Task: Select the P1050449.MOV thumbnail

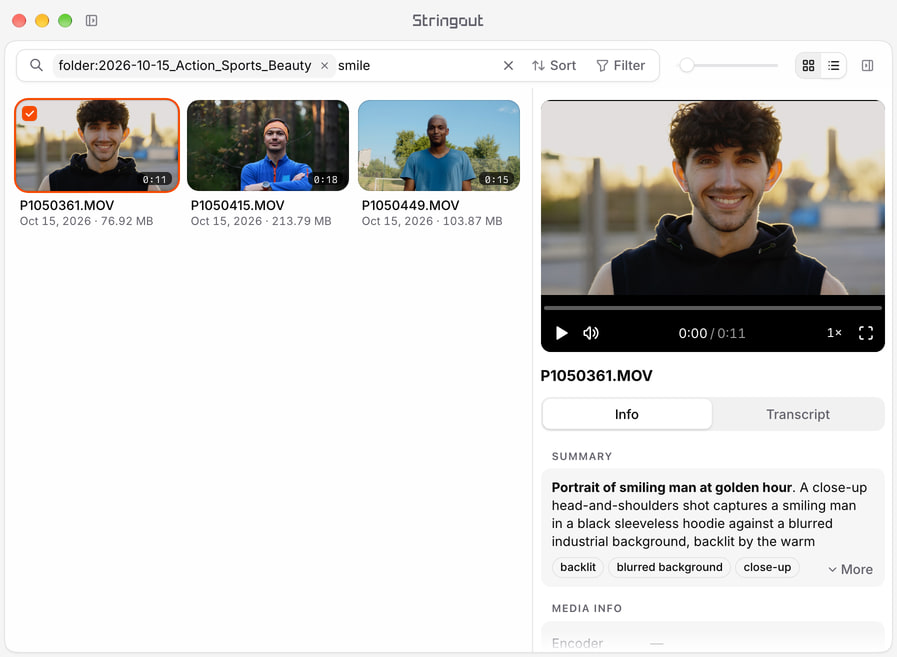Action: click(439, 145)
